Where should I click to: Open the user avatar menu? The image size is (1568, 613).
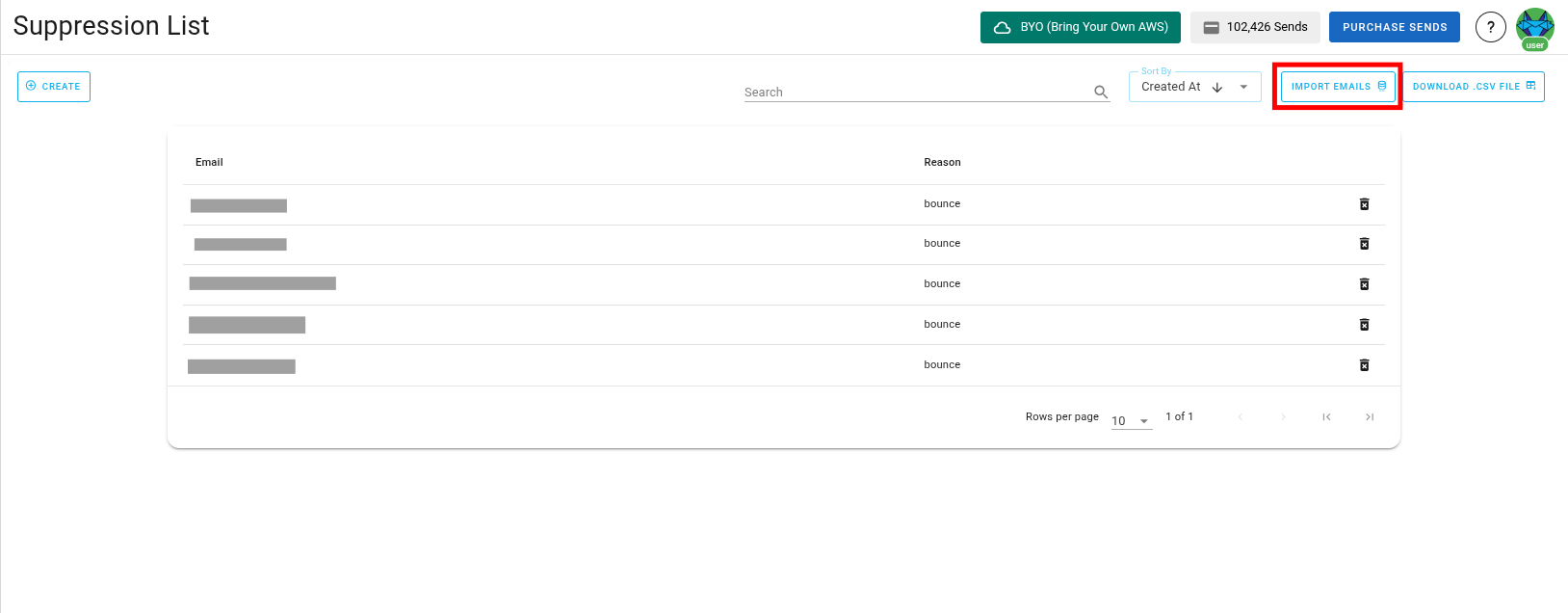coord(1534,27)
